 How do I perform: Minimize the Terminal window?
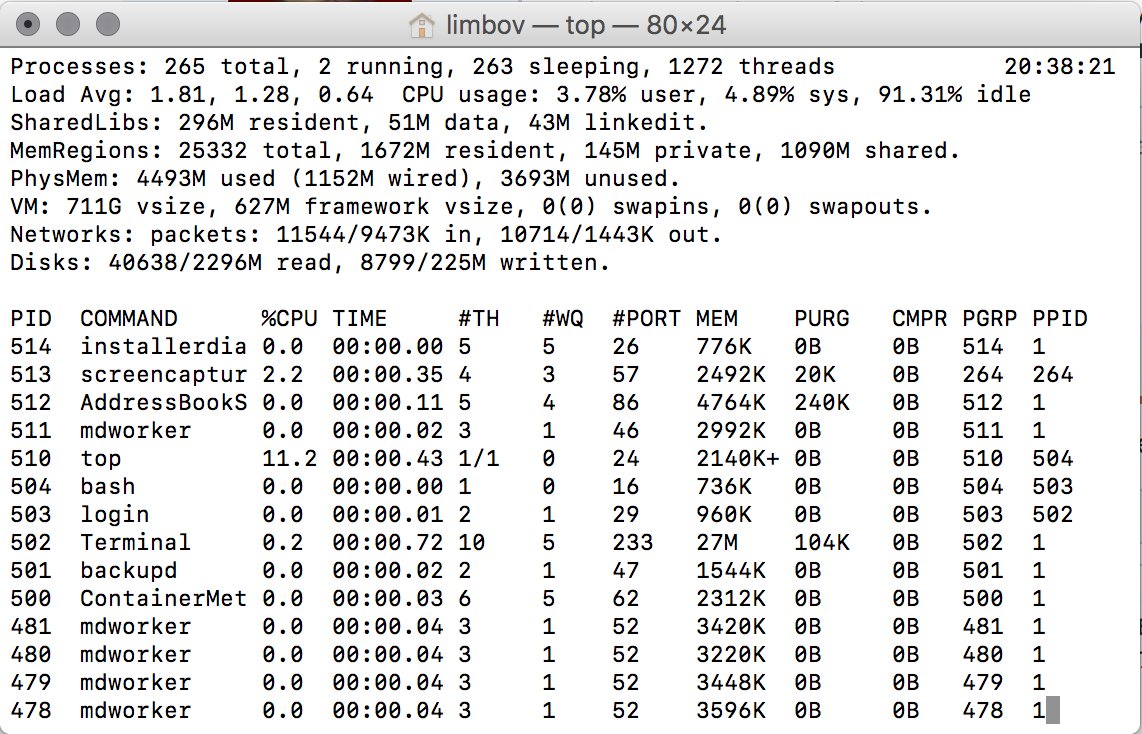68,25
